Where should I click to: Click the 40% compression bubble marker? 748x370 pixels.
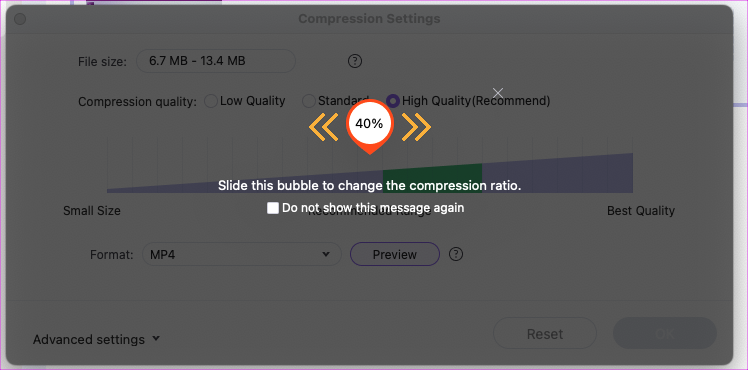pos(369,126)
